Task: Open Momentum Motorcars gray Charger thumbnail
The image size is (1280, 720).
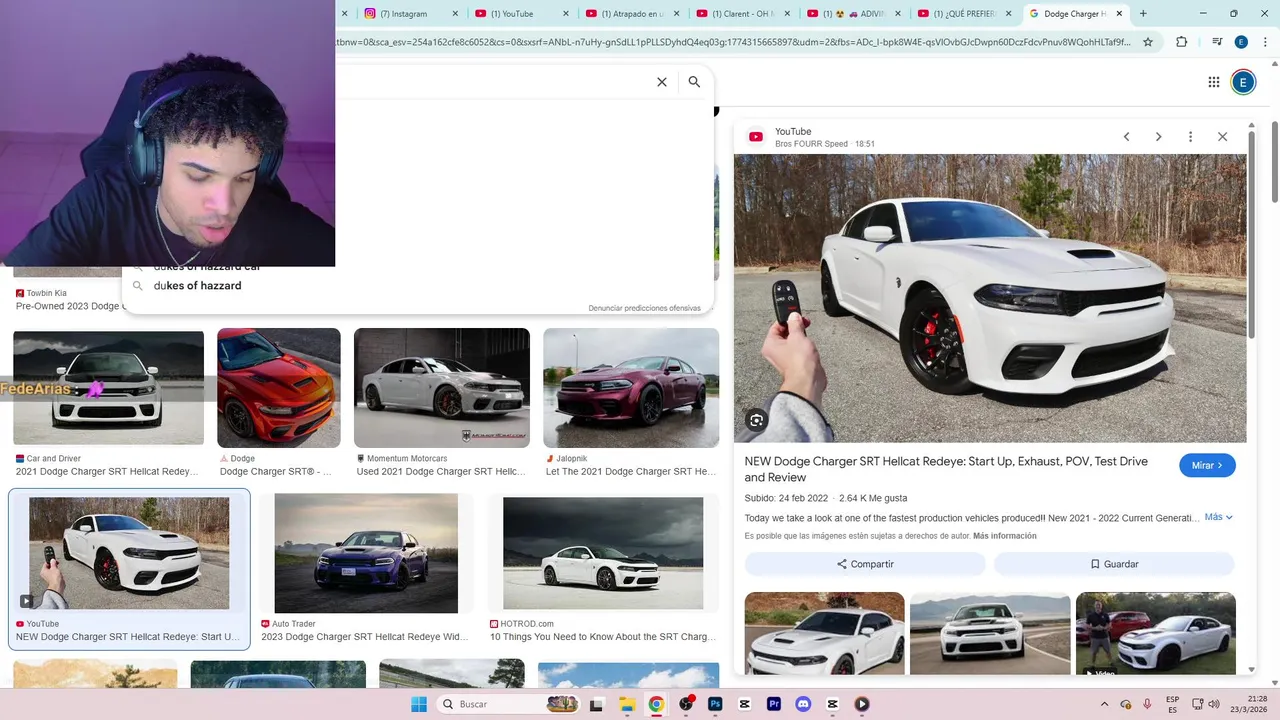Action: 442,388
